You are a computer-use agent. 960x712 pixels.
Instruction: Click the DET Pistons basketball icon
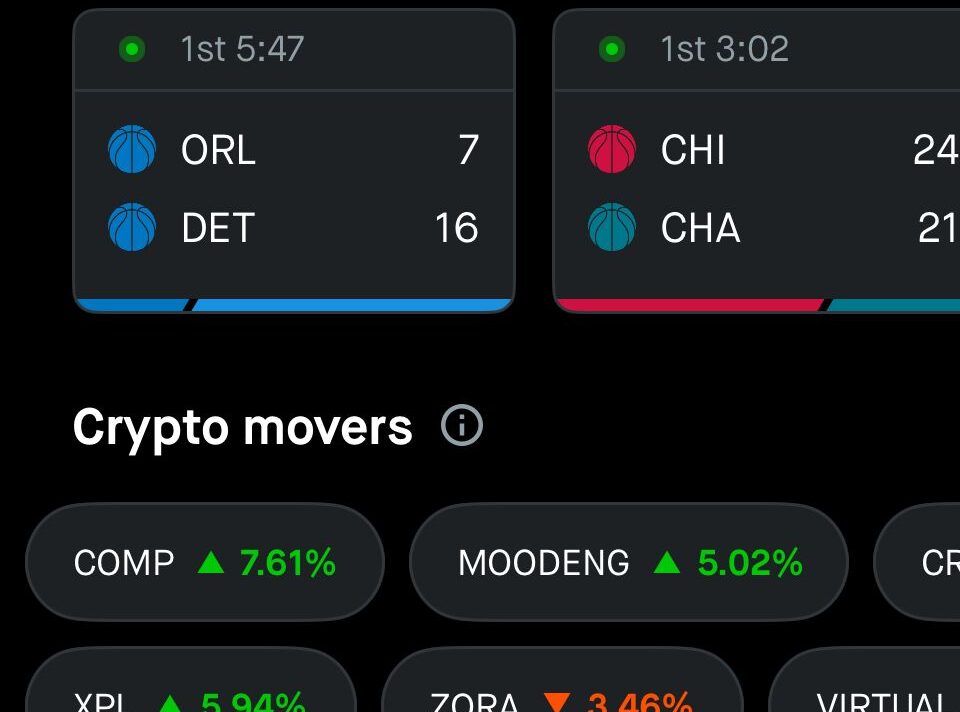(131, 228)
